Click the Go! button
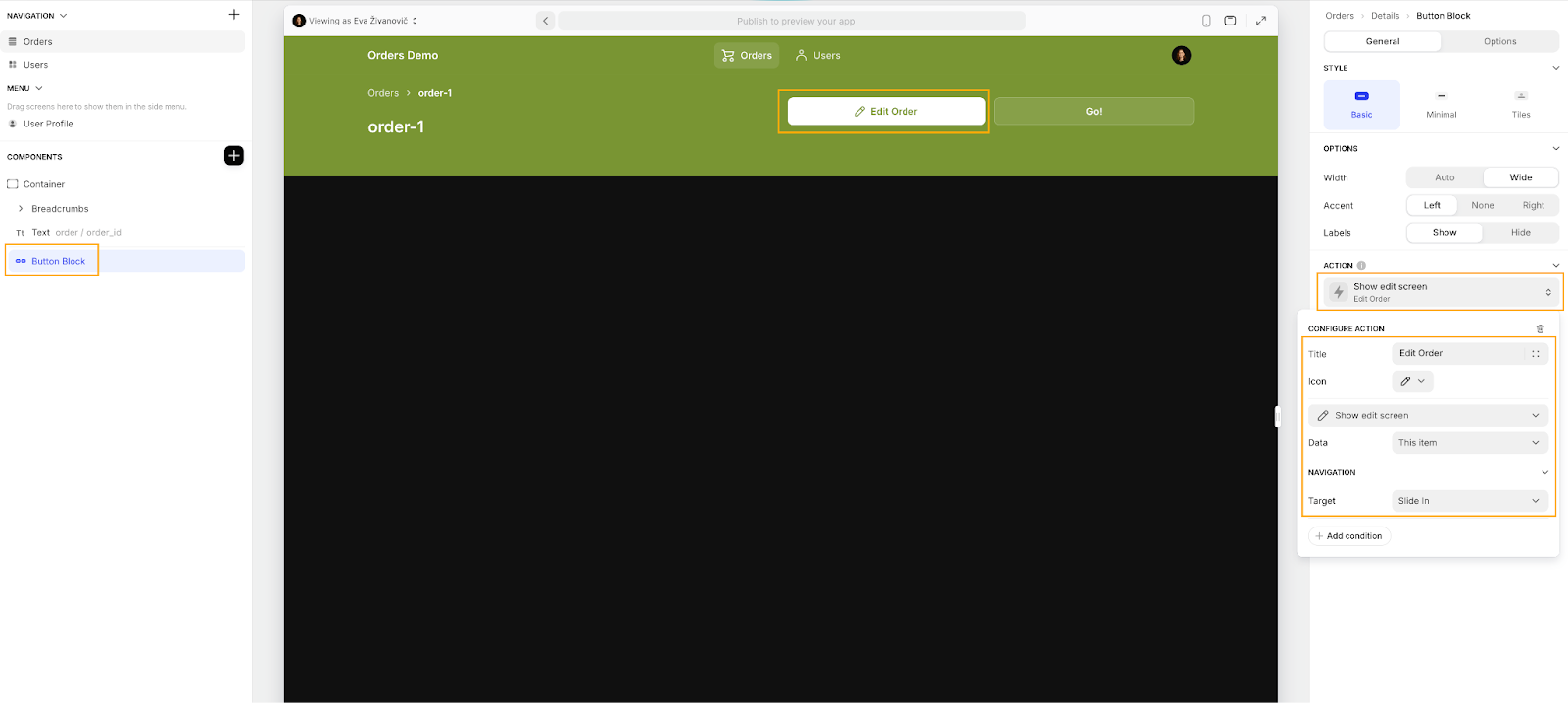Image resolution: width=1568 pixels, height=703 pixels. [x=1094, y=111]
